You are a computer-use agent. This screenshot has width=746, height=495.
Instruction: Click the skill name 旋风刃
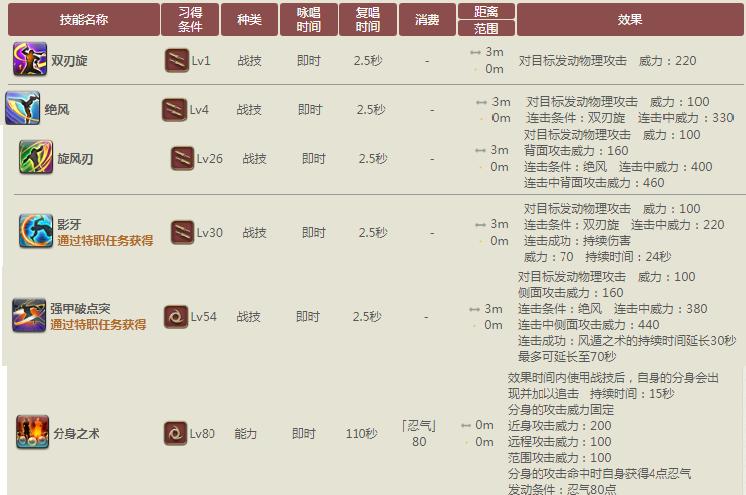pyautogui.click(x=75, y=158)
